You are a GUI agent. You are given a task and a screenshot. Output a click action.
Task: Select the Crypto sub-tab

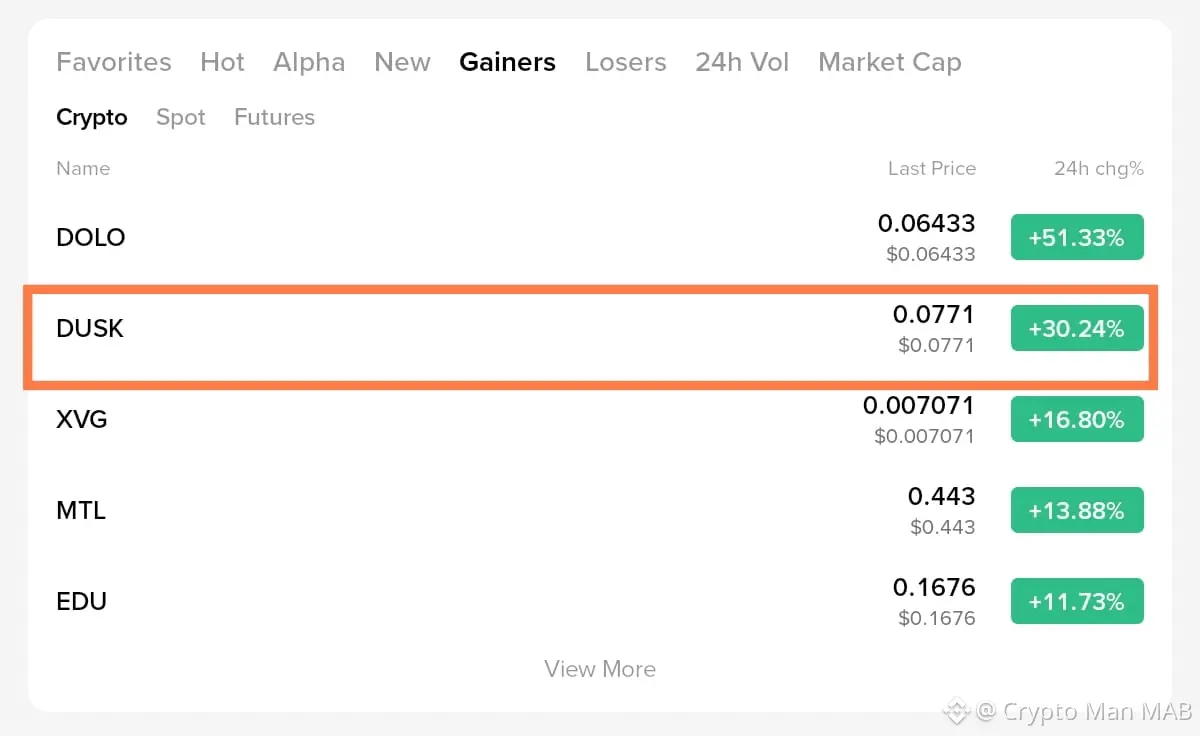pos(92,117)
